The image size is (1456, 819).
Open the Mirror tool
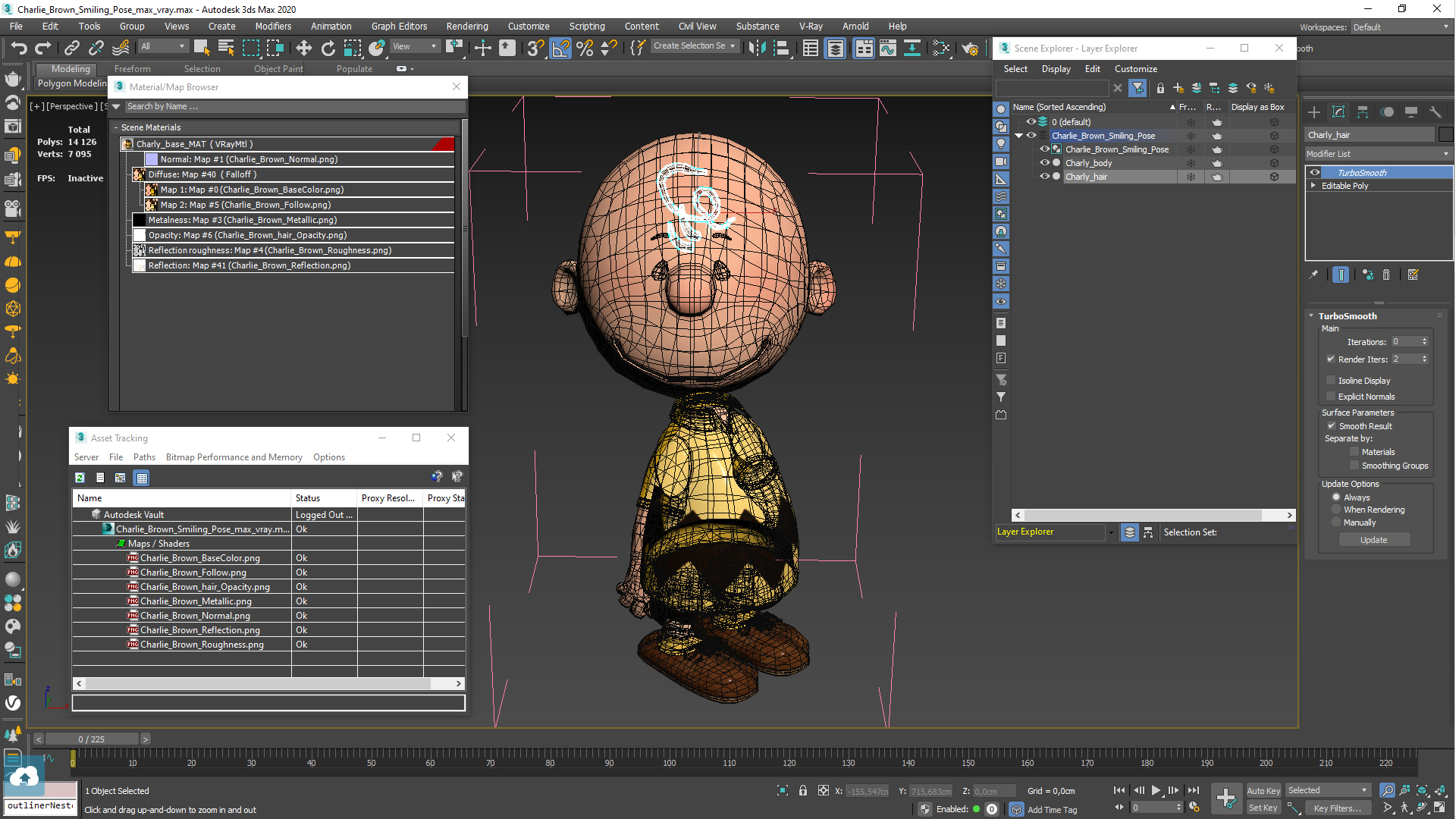757,48
